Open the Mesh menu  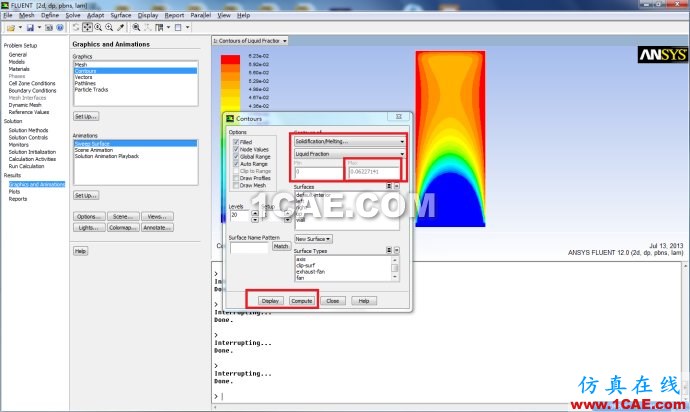[26, 15]
